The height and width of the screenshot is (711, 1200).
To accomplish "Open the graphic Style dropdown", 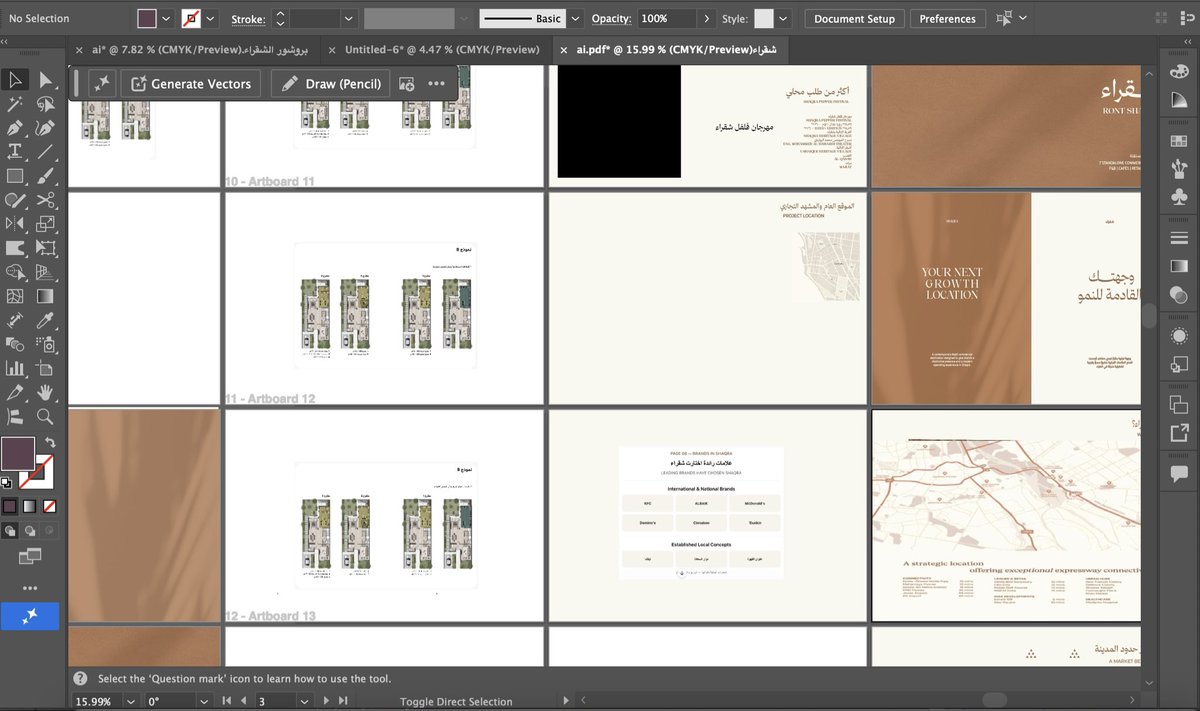I will point(783,19).
